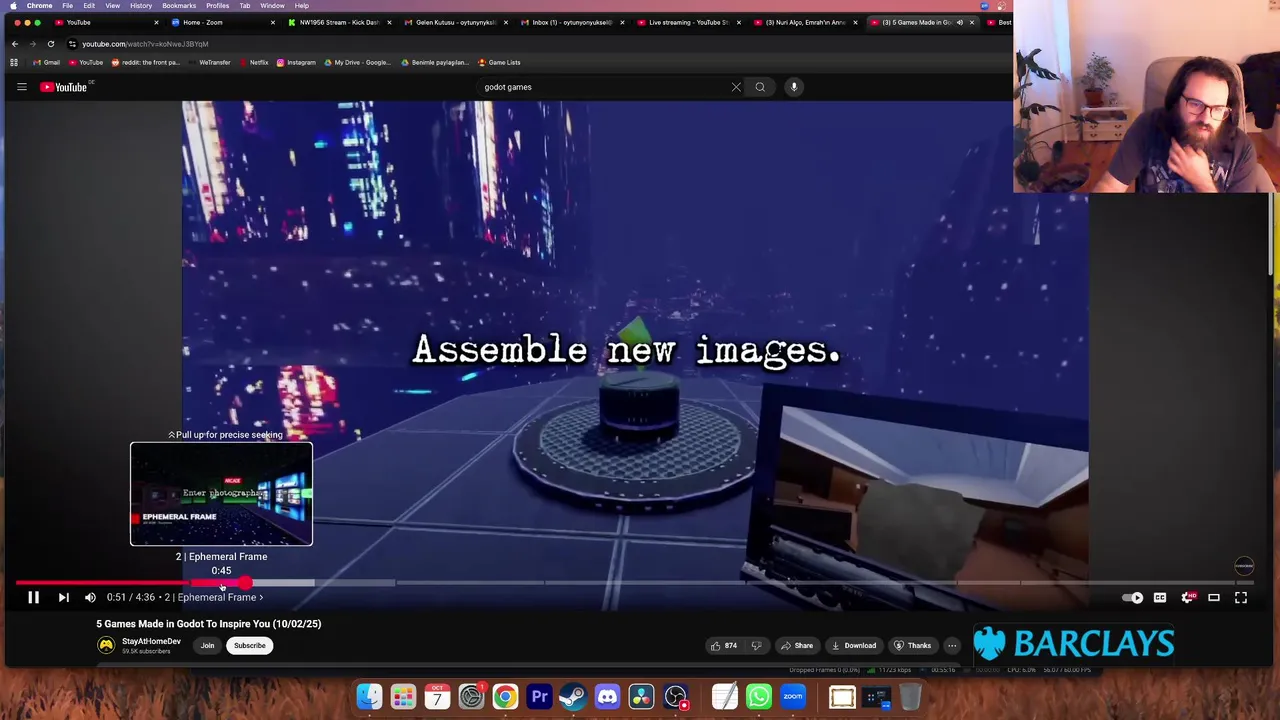Open more actions ellipsis menu

pyautogui.click(x=952, y=645)
